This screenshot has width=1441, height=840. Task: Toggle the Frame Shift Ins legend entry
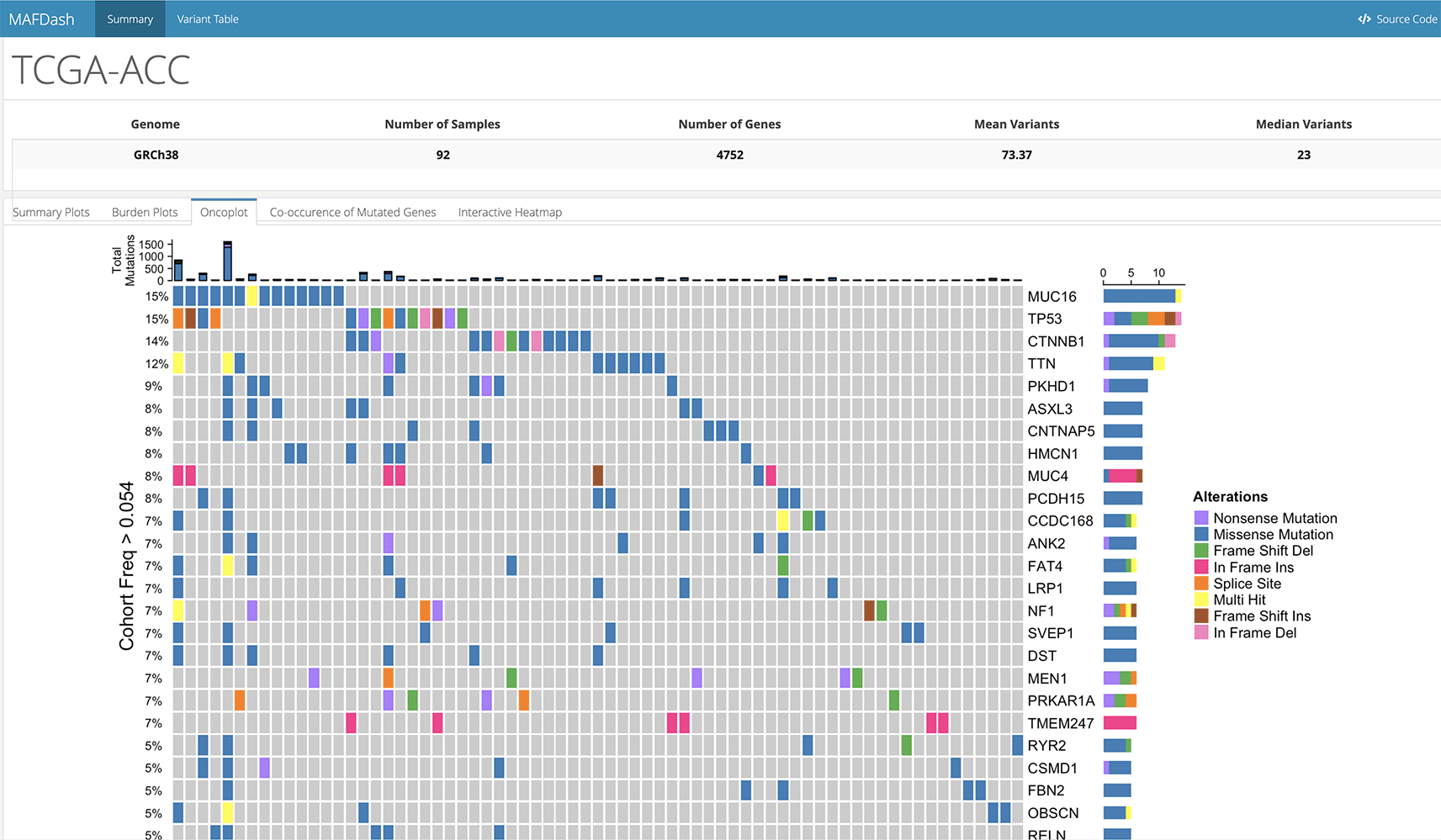coord(1259,615)
